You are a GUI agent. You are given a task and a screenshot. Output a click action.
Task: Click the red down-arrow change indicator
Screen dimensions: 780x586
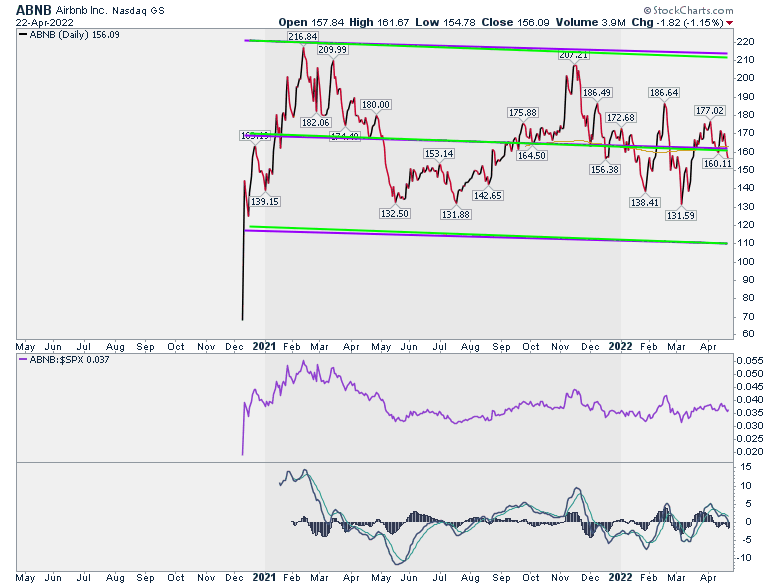point(729,23)
